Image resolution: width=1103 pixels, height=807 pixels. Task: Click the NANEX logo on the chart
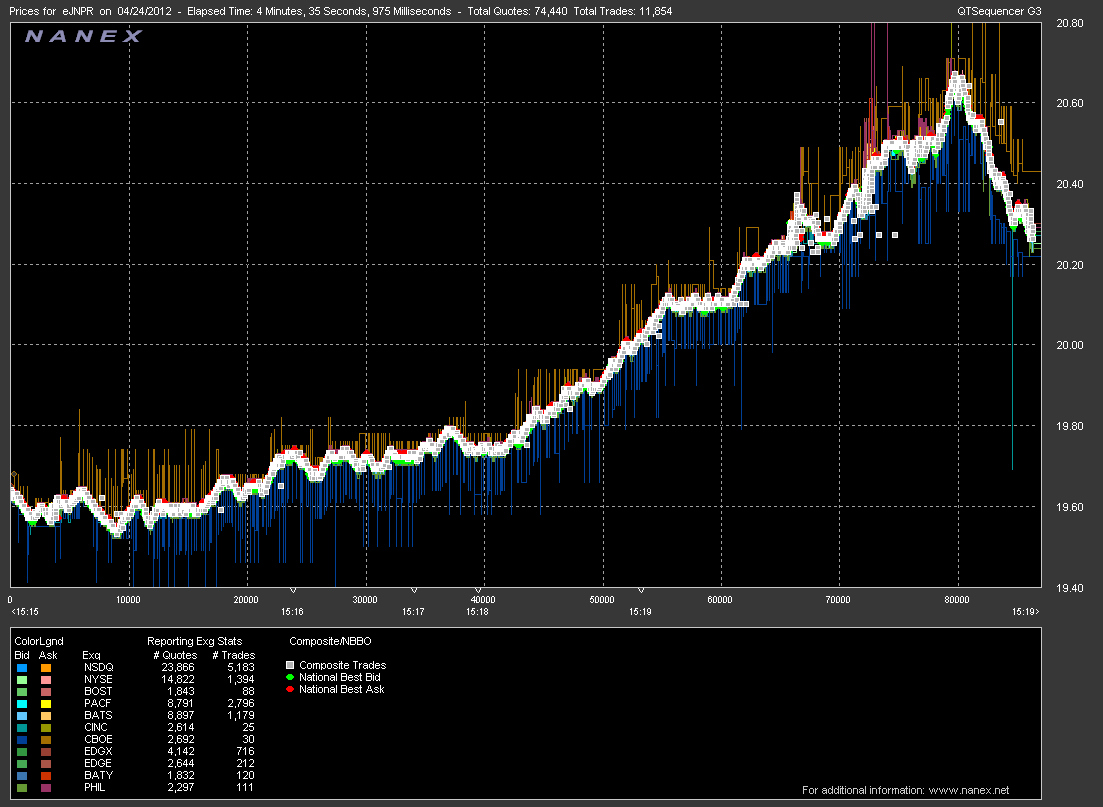84,37
